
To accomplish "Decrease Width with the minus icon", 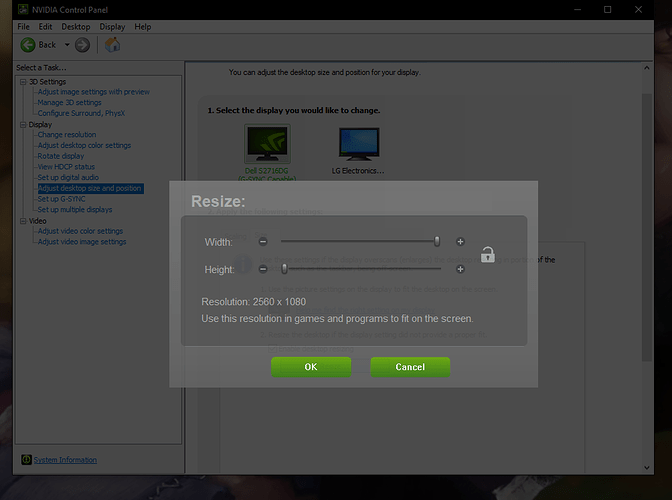I will [x=263, y=242].
